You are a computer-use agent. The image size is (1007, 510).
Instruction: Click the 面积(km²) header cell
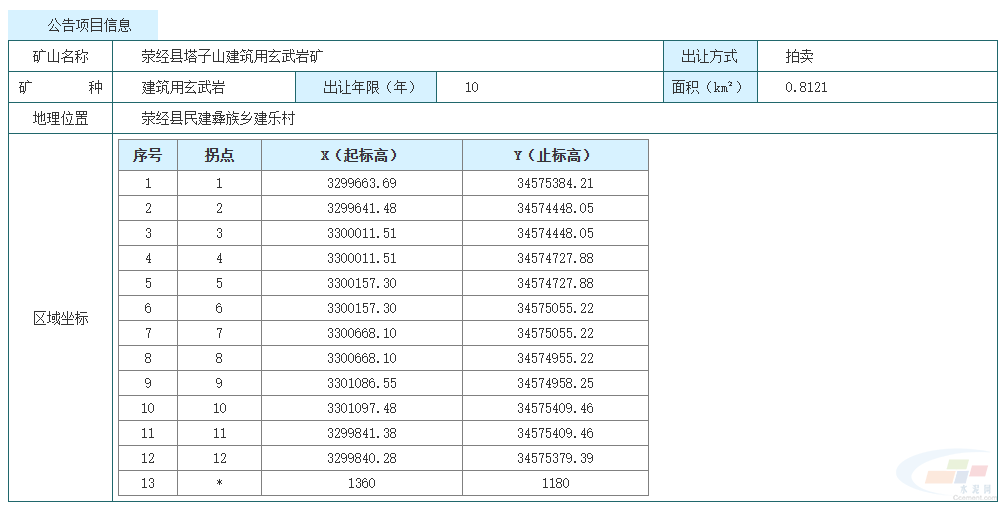(710, 87)
